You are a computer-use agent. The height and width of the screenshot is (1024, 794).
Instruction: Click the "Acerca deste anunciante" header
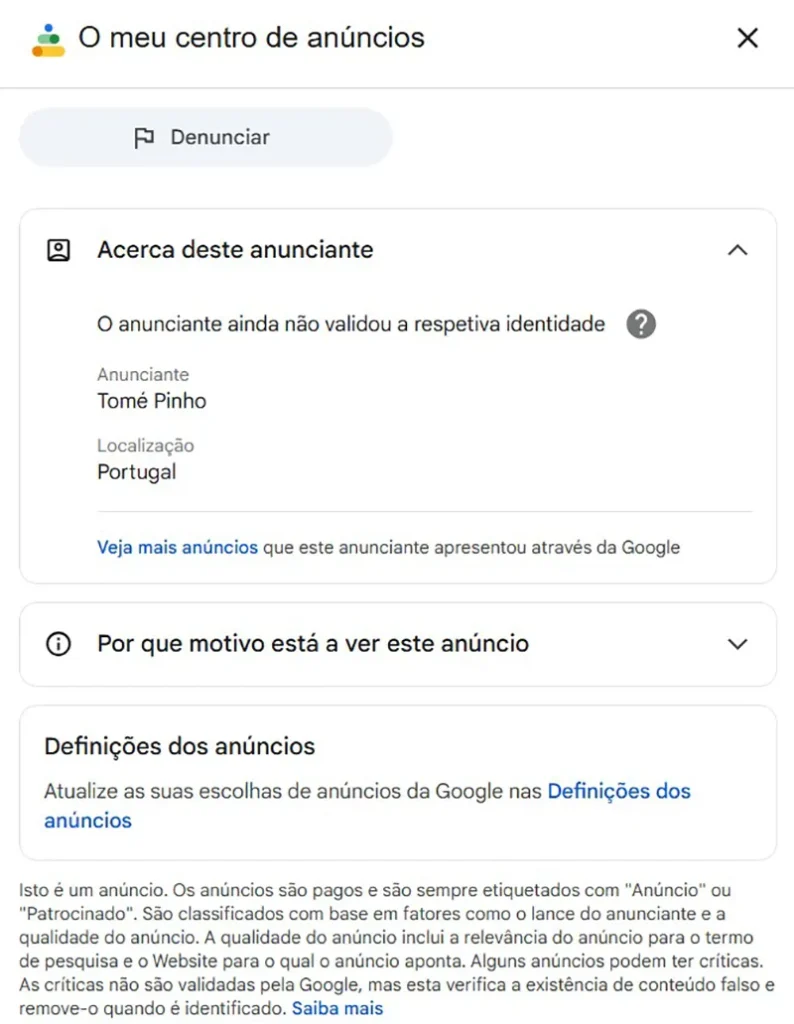[x=235, y=250]
